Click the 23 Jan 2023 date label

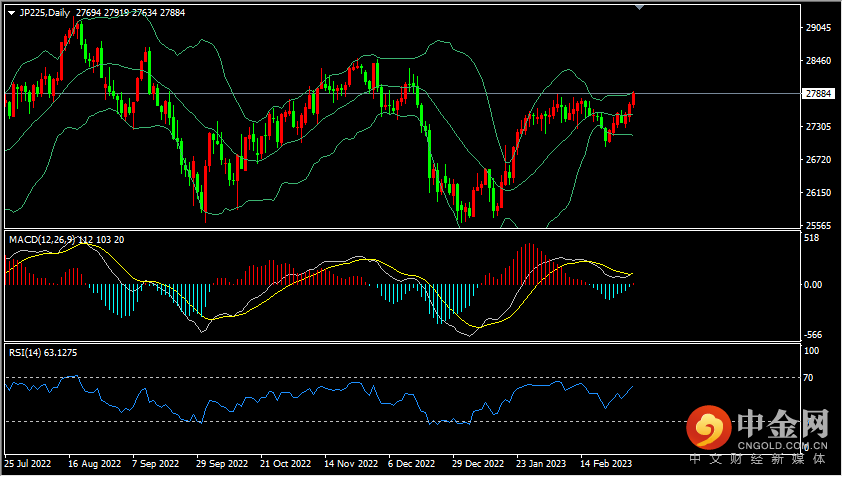[x=541, y=464]
